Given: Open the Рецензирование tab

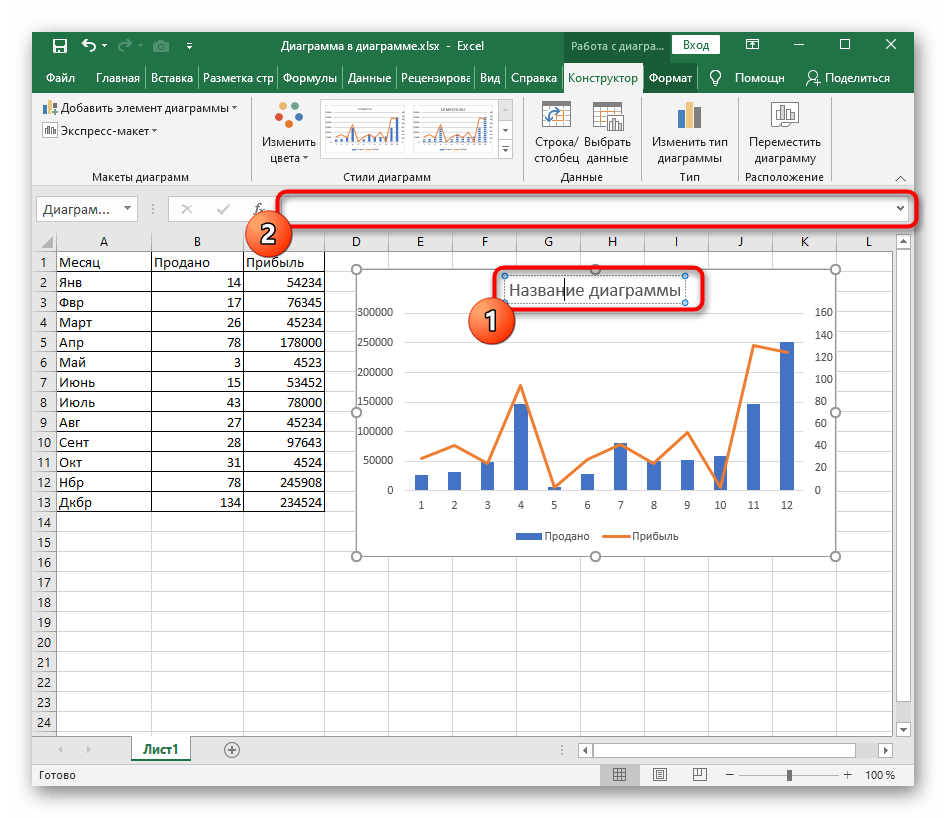Looking at the screenshot, I should tap(436, 78).
